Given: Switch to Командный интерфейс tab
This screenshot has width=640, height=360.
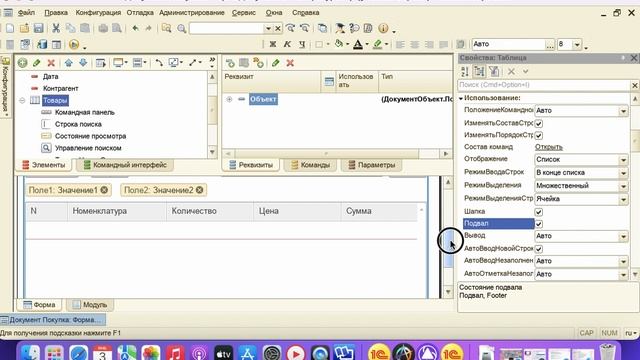Looking at the screenshot, I should (125, 165).
